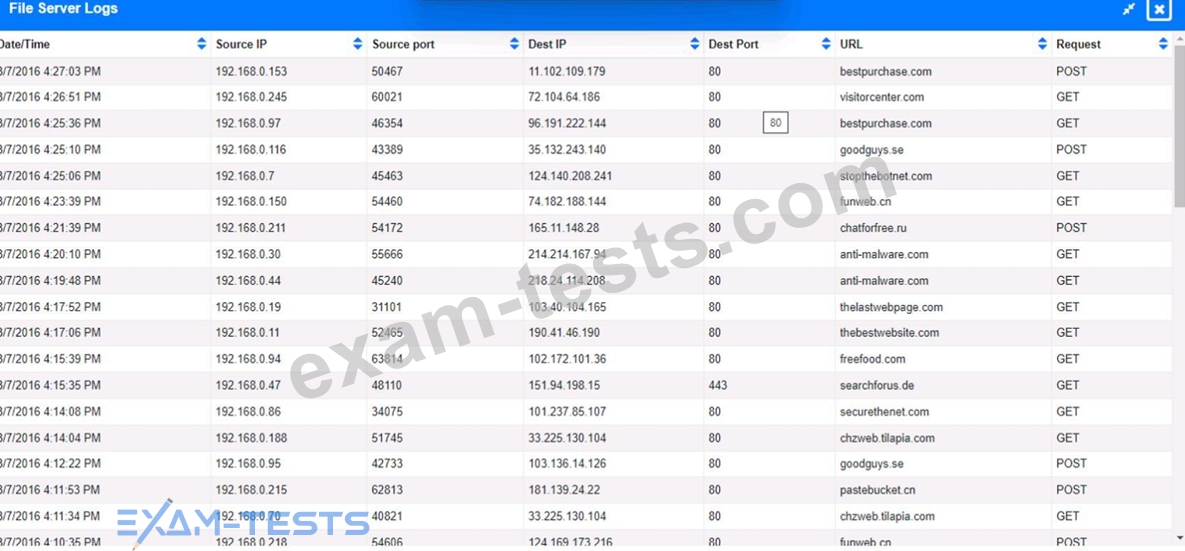Sort using the Dest IP column arrows
1185x551 pixels.
[x=695, y=44]
